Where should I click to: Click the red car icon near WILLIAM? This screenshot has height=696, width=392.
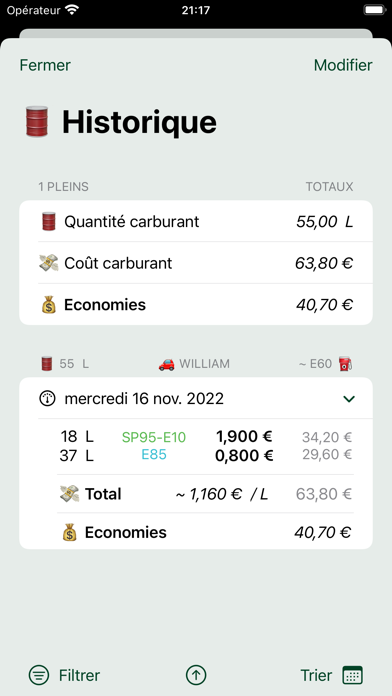[x=166, y=364]
